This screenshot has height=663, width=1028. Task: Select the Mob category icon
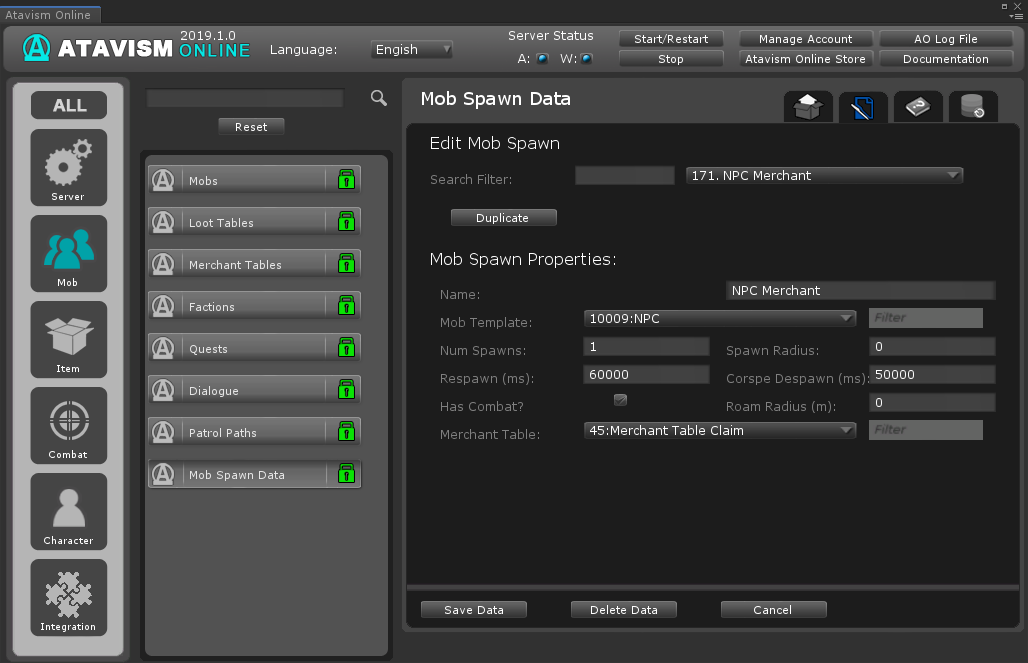(x=68, y=253)
